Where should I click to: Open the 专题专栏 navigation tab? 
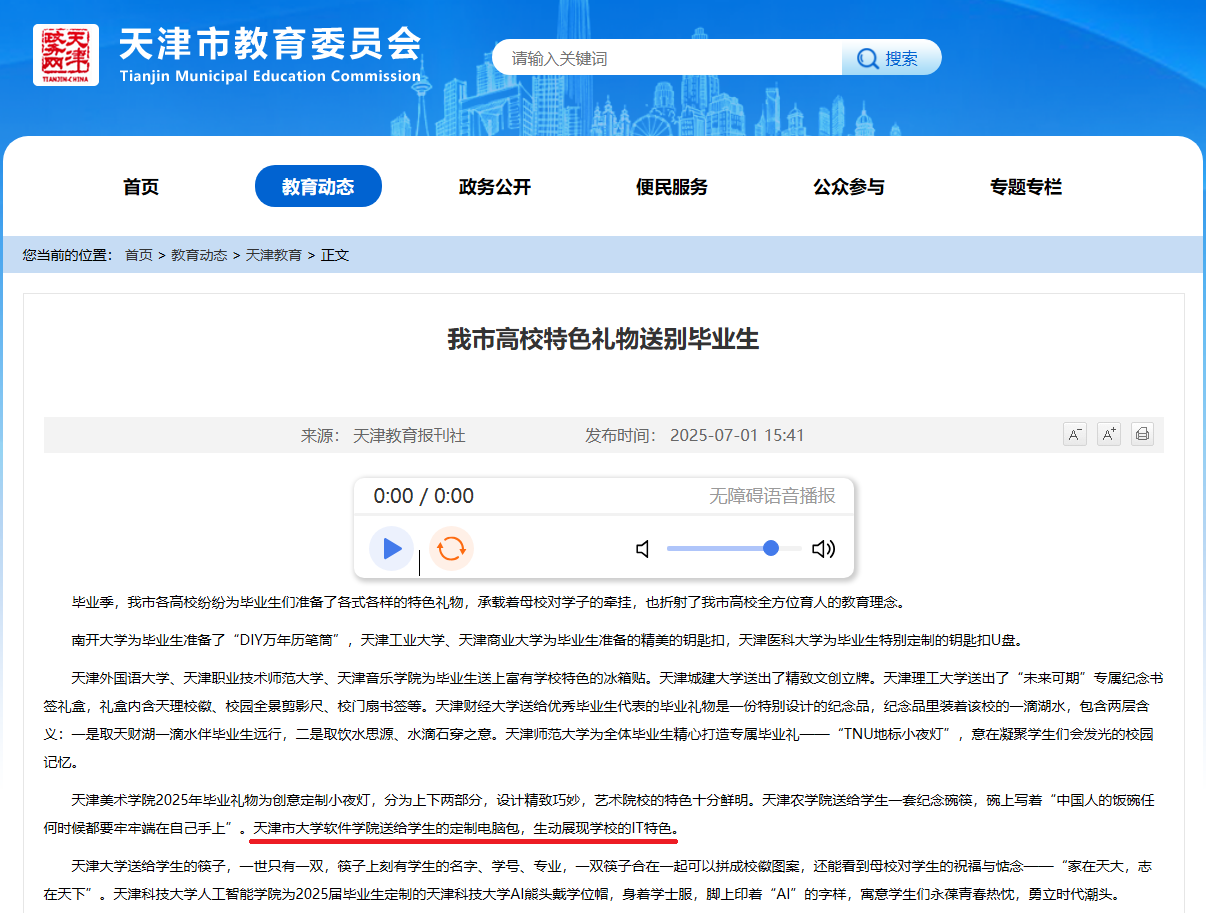point(1026,187)
